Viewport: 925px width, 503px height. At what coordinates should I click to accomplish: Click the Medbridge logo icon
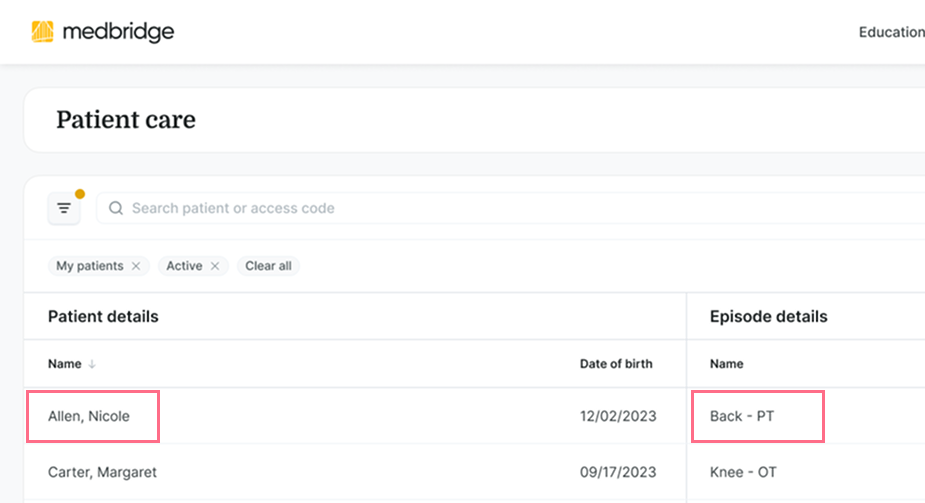(42, 32)
